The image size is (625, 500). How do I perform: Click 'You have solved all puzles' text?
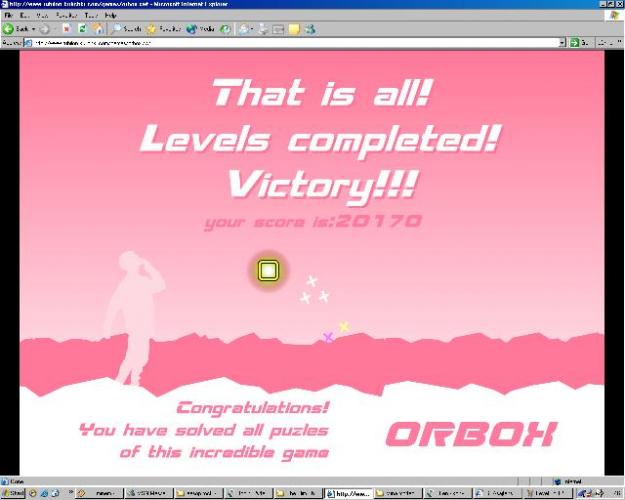pyautogui.click(x=204, y=430)
